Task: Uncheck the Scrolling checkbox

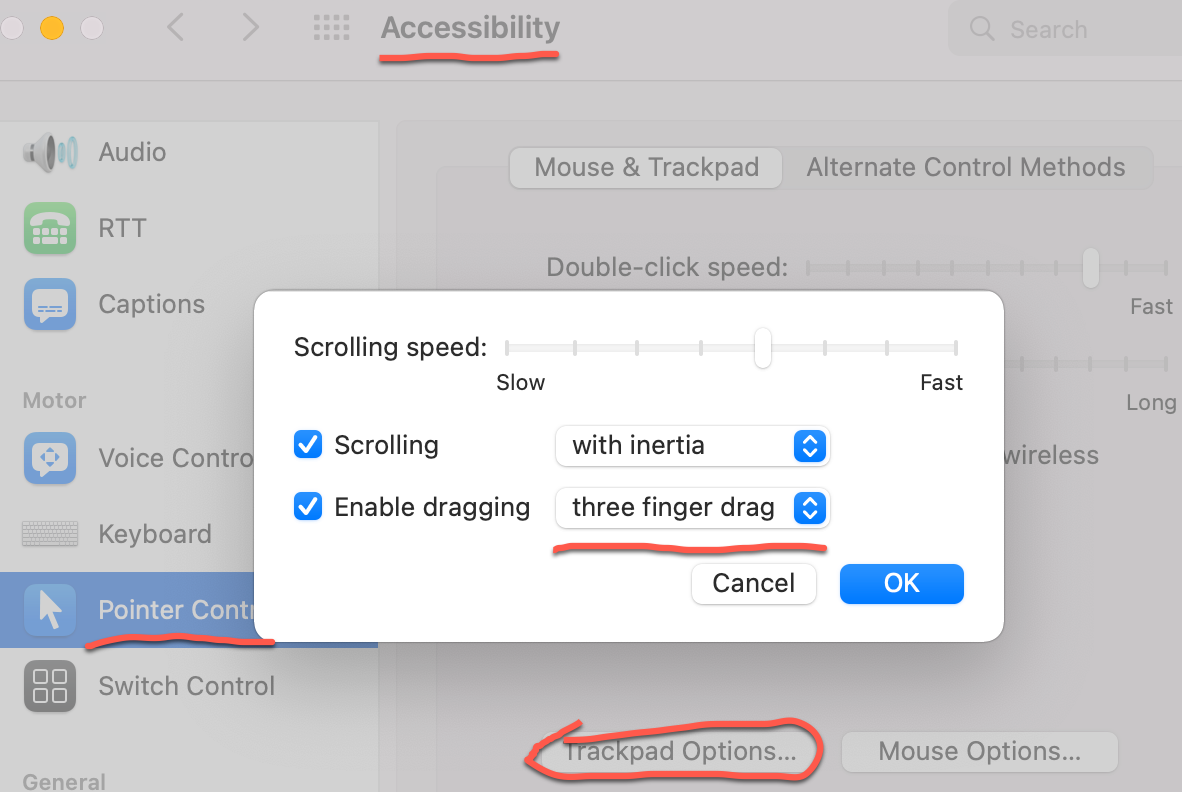Action: (x=308, y=445)
